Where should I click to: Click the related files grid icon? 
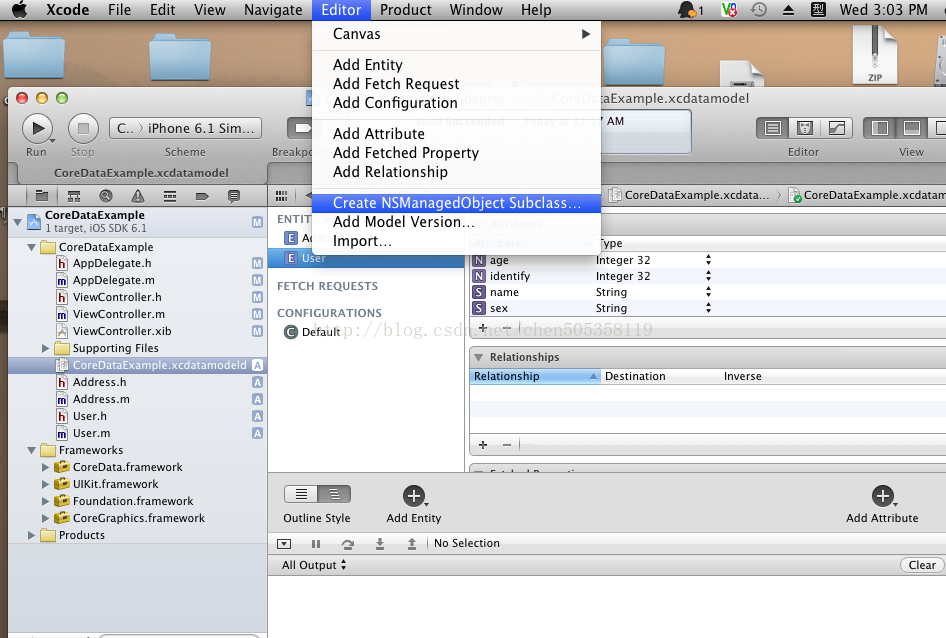pos(281,196)
